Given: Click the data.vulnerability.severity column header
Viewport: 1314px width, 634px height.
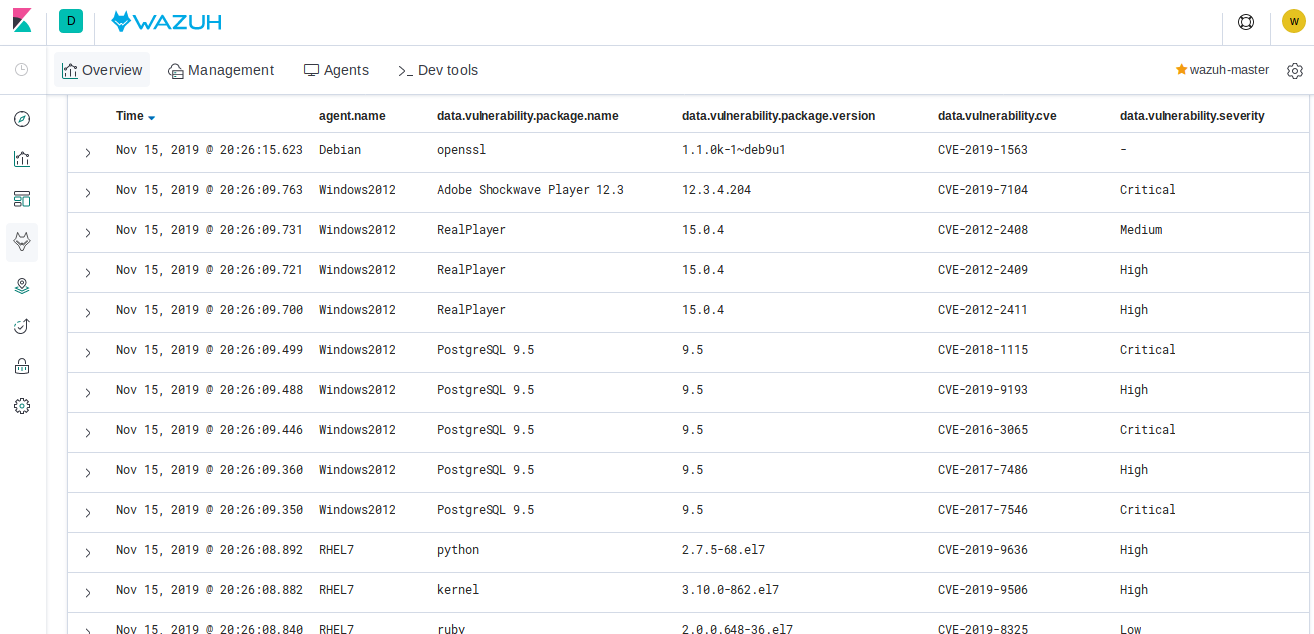Looking at the screenshot, I should click(1192, 116).
